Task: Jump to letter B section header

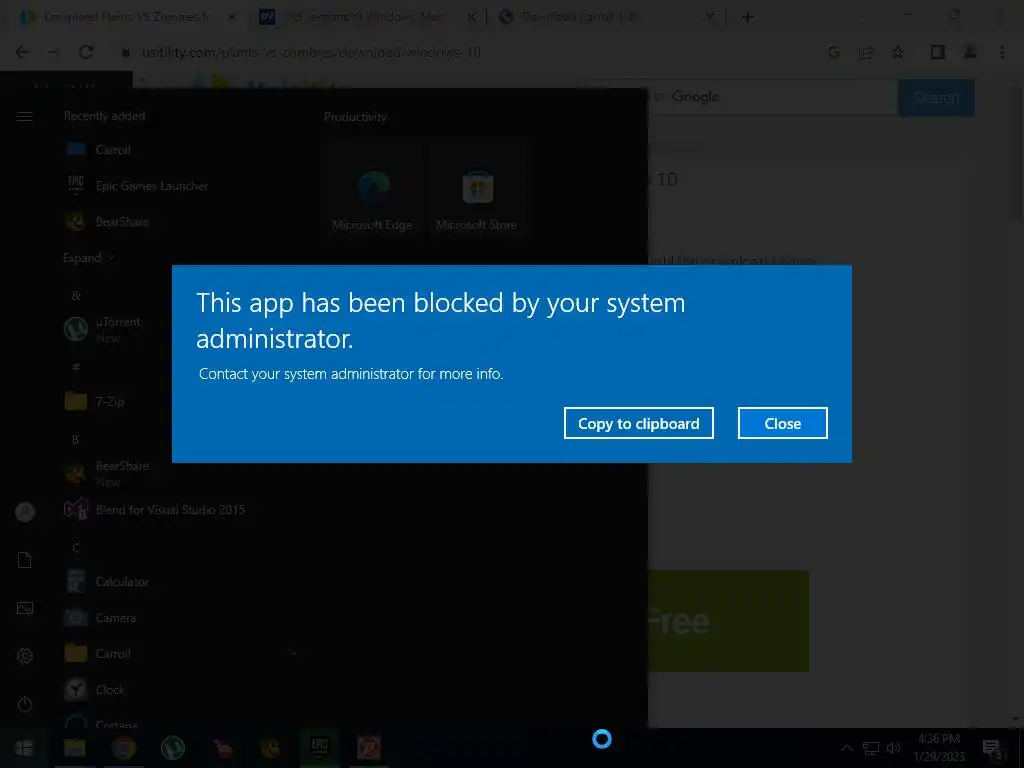Action: pyautogui.click(x=75, y=440)
